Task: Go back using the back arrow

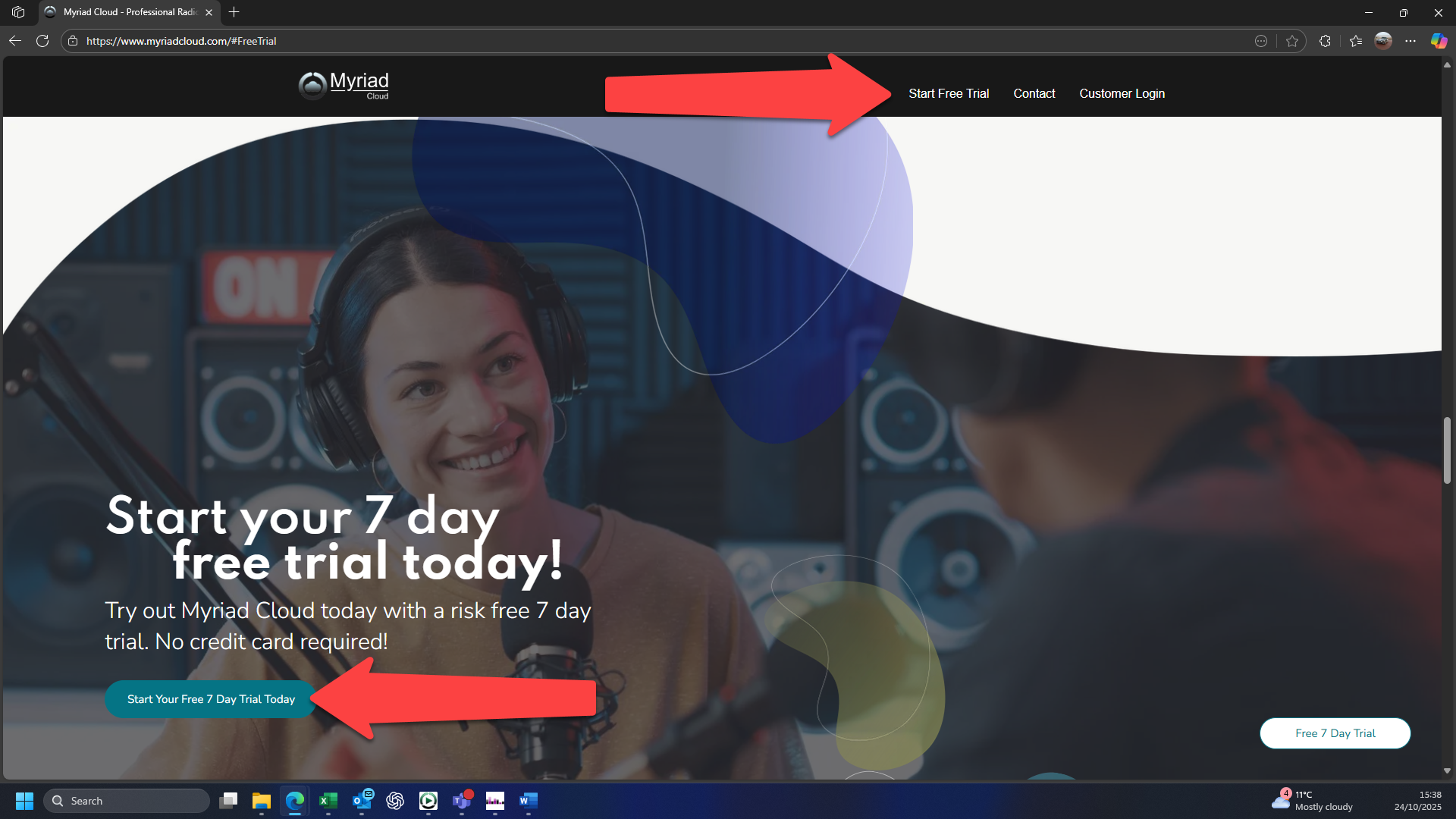Action: tap(15, 41)
